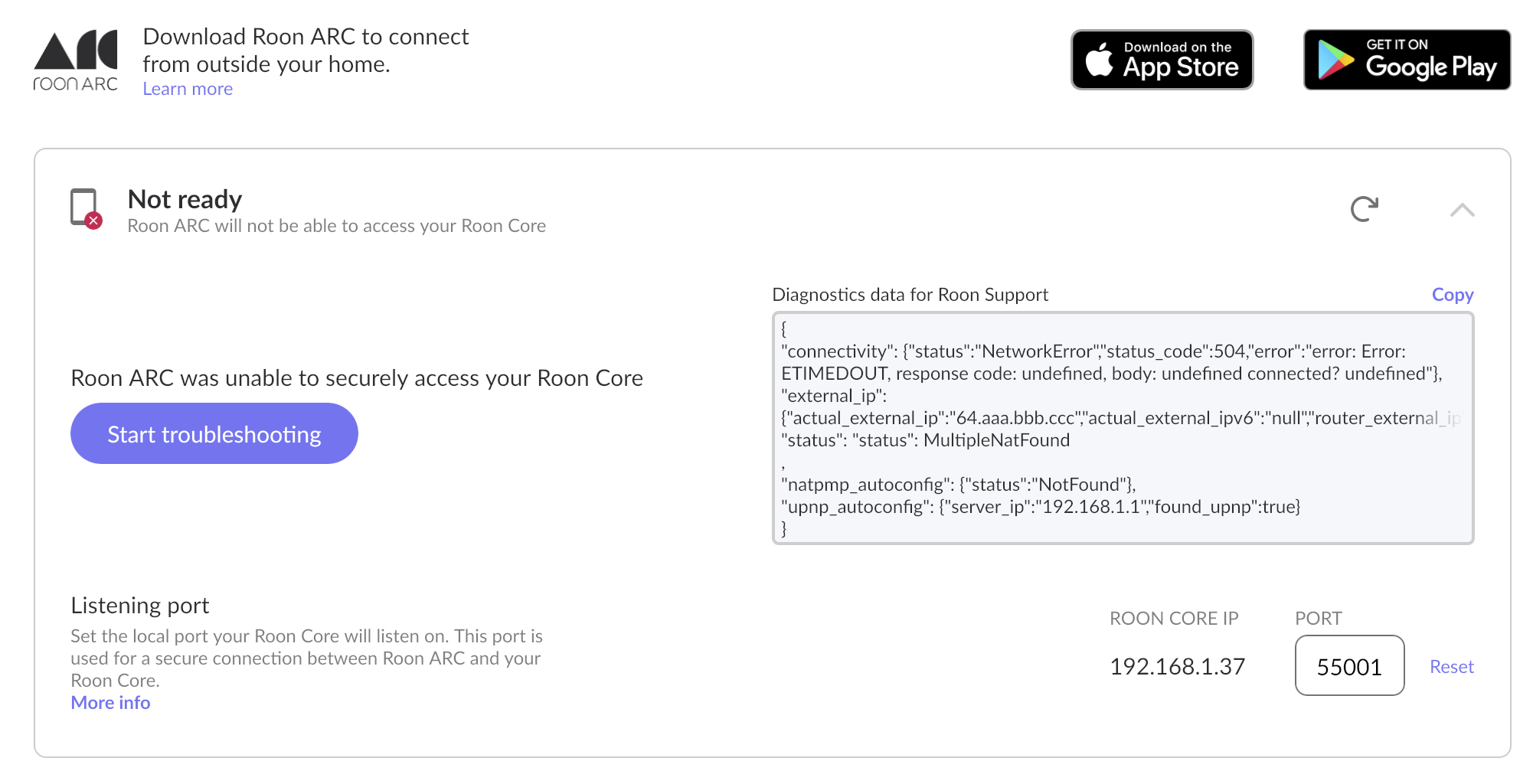Click the Roon ARC logo
The image size is (1533, 784).
76,61
